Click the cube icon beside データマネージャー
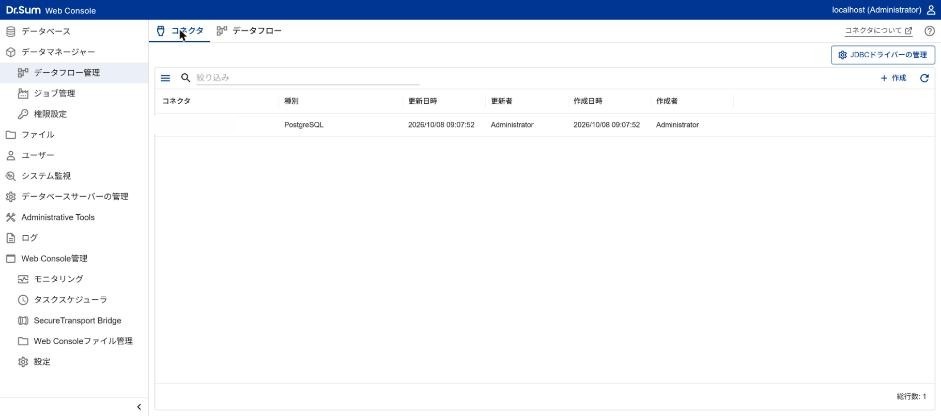The image size is (941, 416). click(10, 52)
